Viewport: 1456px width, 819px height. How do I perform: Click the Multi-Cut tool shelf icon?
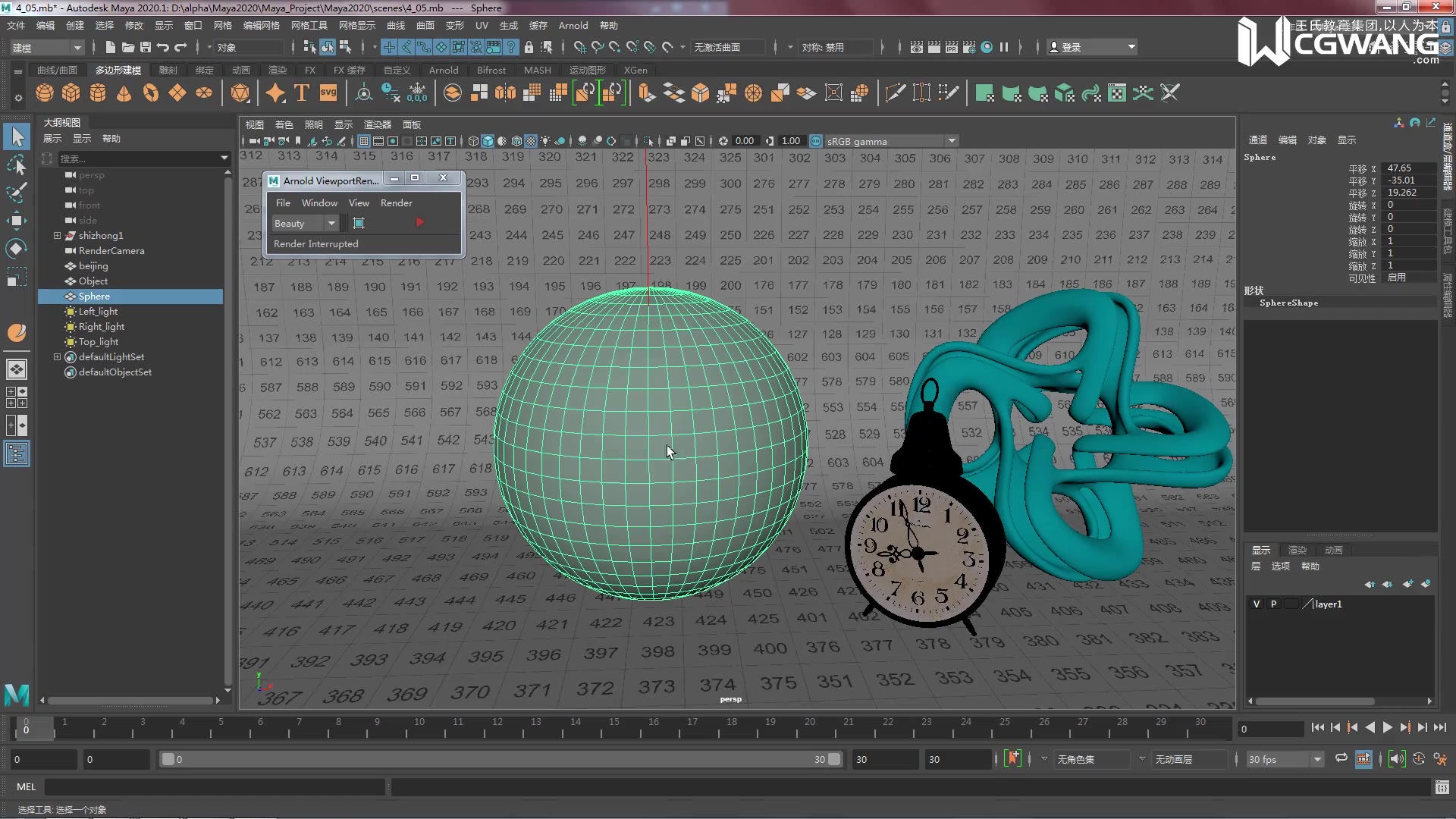click(x=895, y=93)
